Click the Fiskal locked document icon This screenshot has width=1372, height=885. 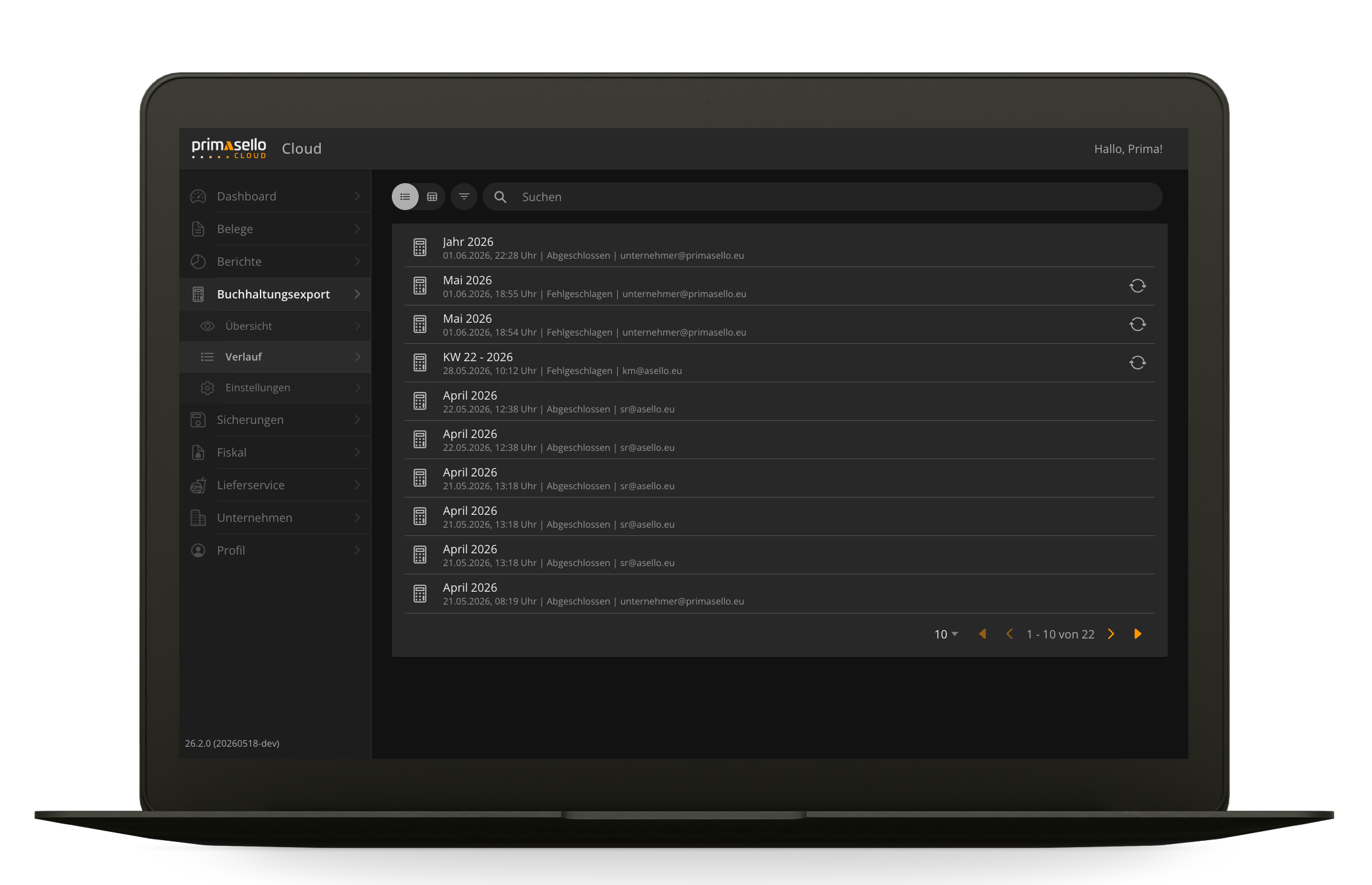coord(198,452)
